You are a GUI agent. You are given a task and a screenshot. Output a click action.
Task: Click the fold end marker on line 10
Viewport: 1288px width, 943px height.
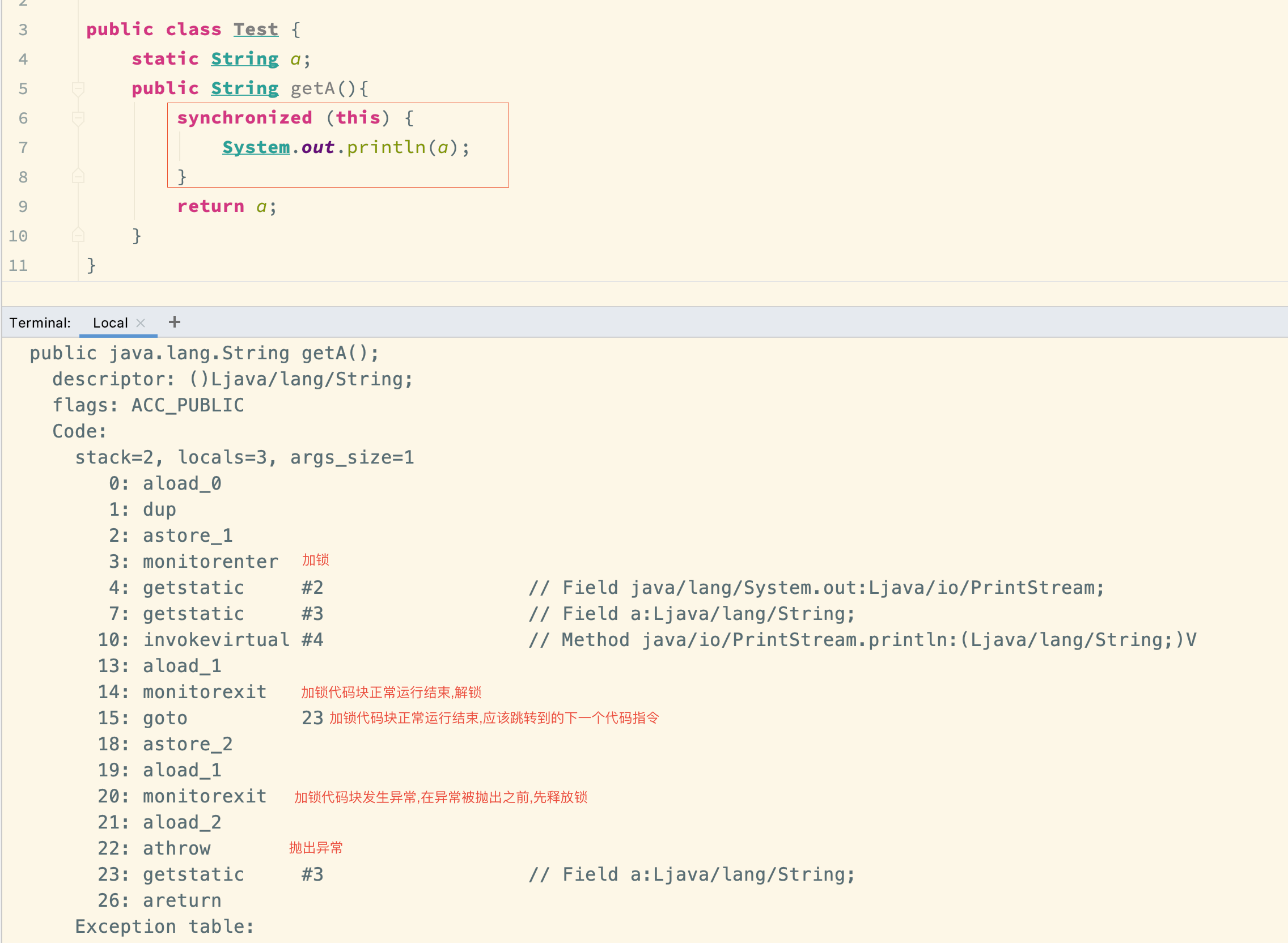78,235
